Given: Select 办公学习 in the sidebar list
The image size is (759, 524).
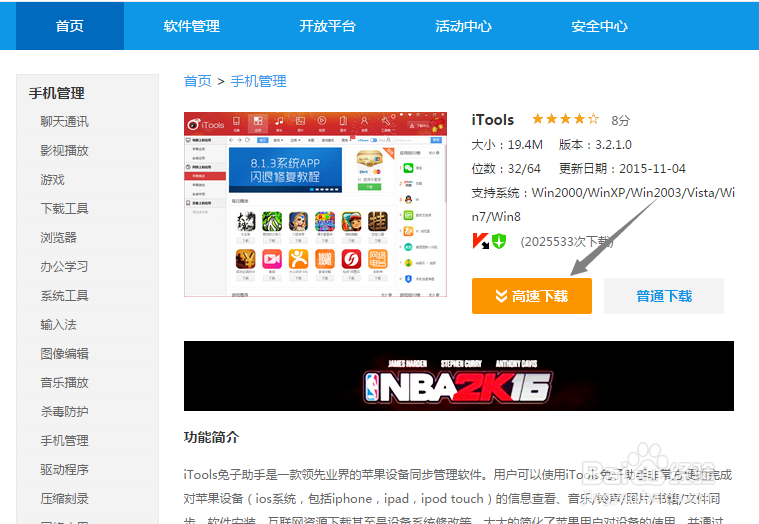Looking at the screenshot, I should point(64,267).
